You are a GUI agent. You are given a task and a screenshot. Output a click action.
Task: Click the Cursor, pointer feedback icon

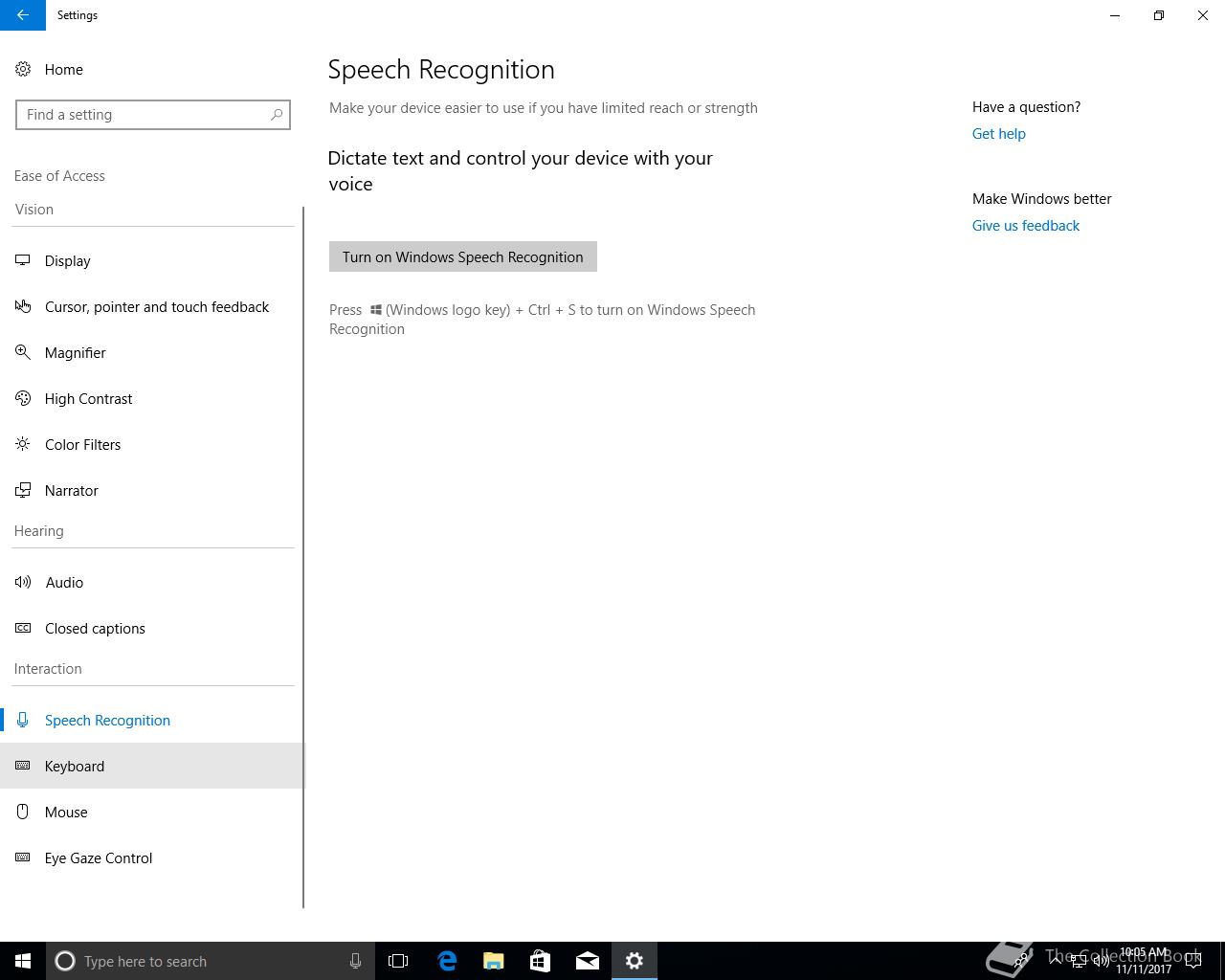pos(23,306)
